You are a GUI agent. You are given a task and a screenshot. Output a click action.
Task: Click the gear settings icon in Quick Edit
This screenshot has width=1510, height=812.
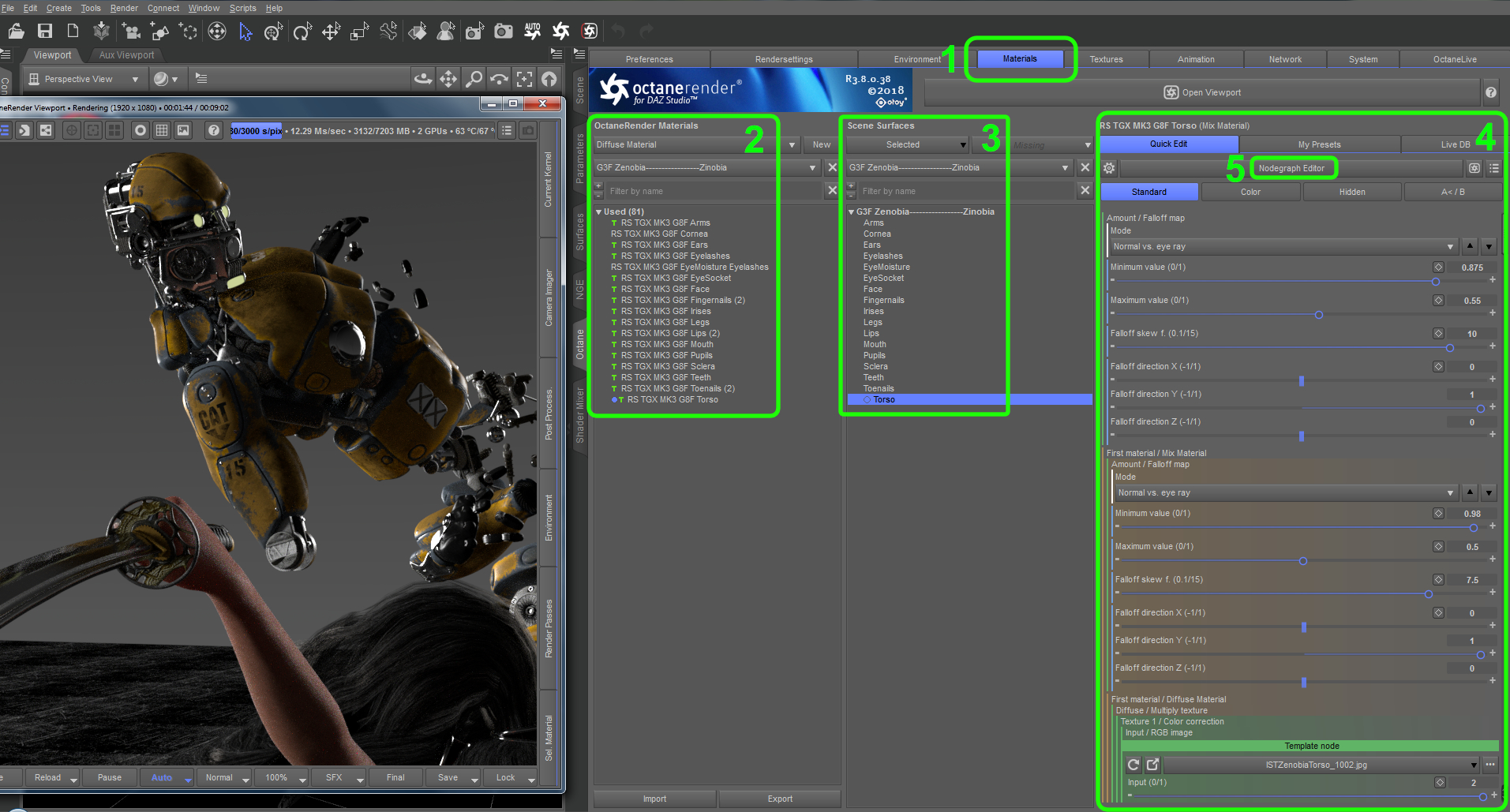coord(1109,168)
